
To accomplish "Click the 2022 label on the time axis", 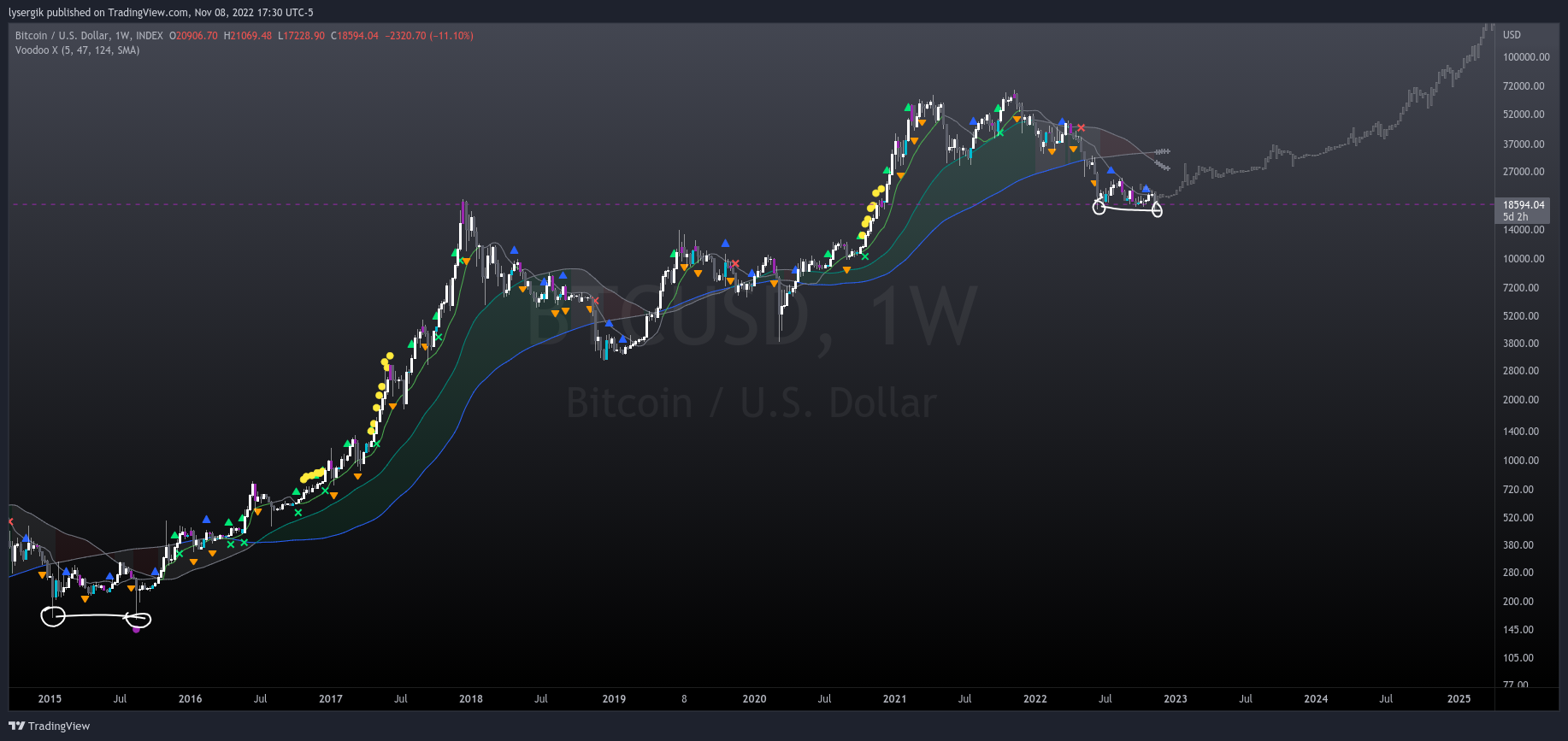I will (1035, 699).
